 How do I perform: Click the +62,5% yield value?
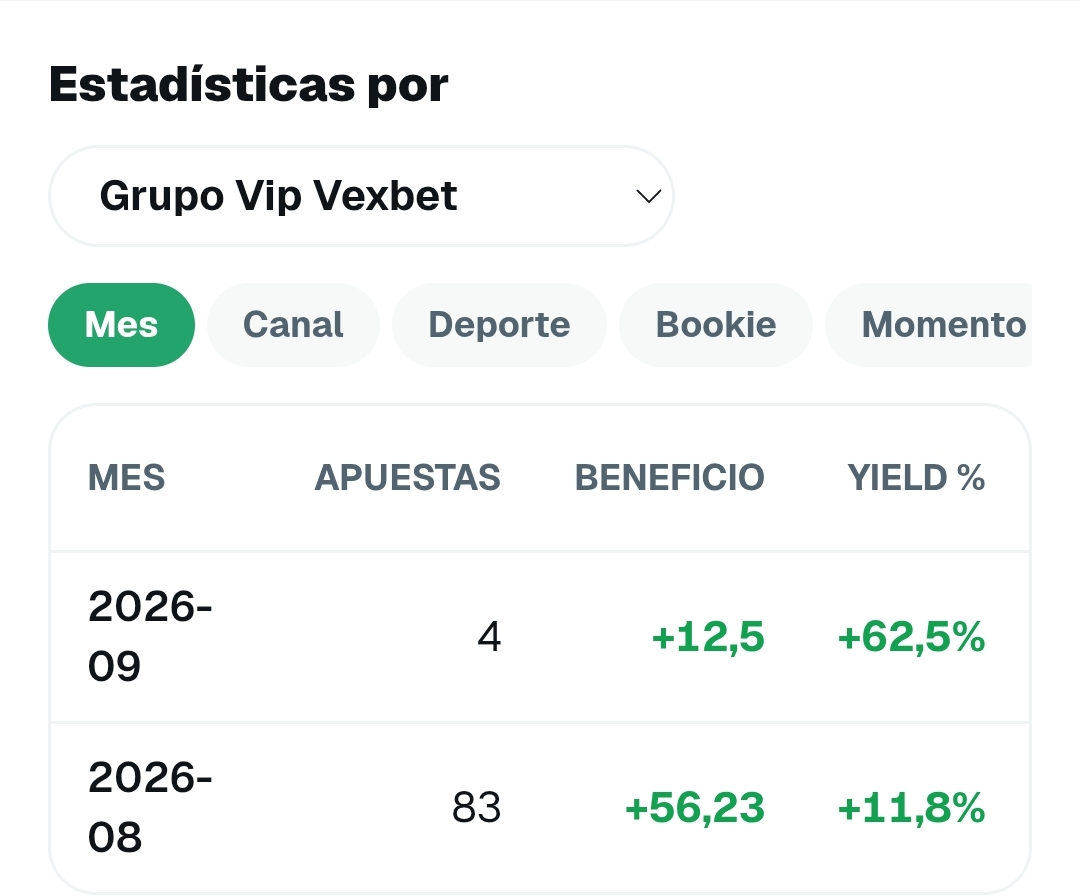click(x=911, y=636)
